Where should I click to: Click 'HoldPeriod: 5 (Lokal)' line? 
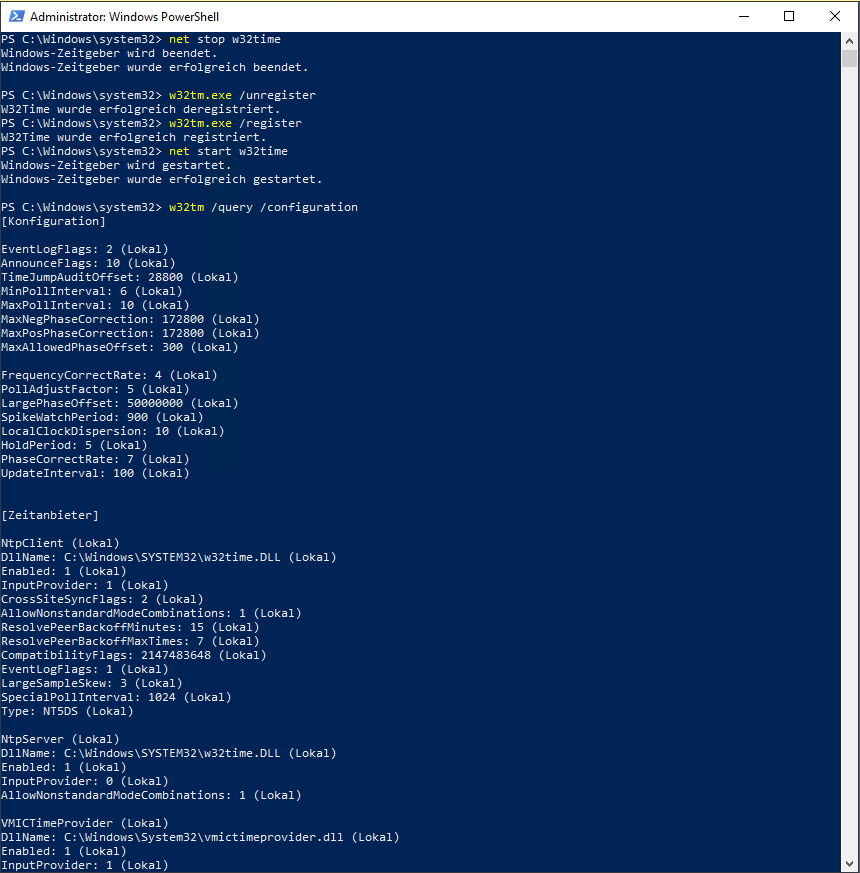click(74, 445)
